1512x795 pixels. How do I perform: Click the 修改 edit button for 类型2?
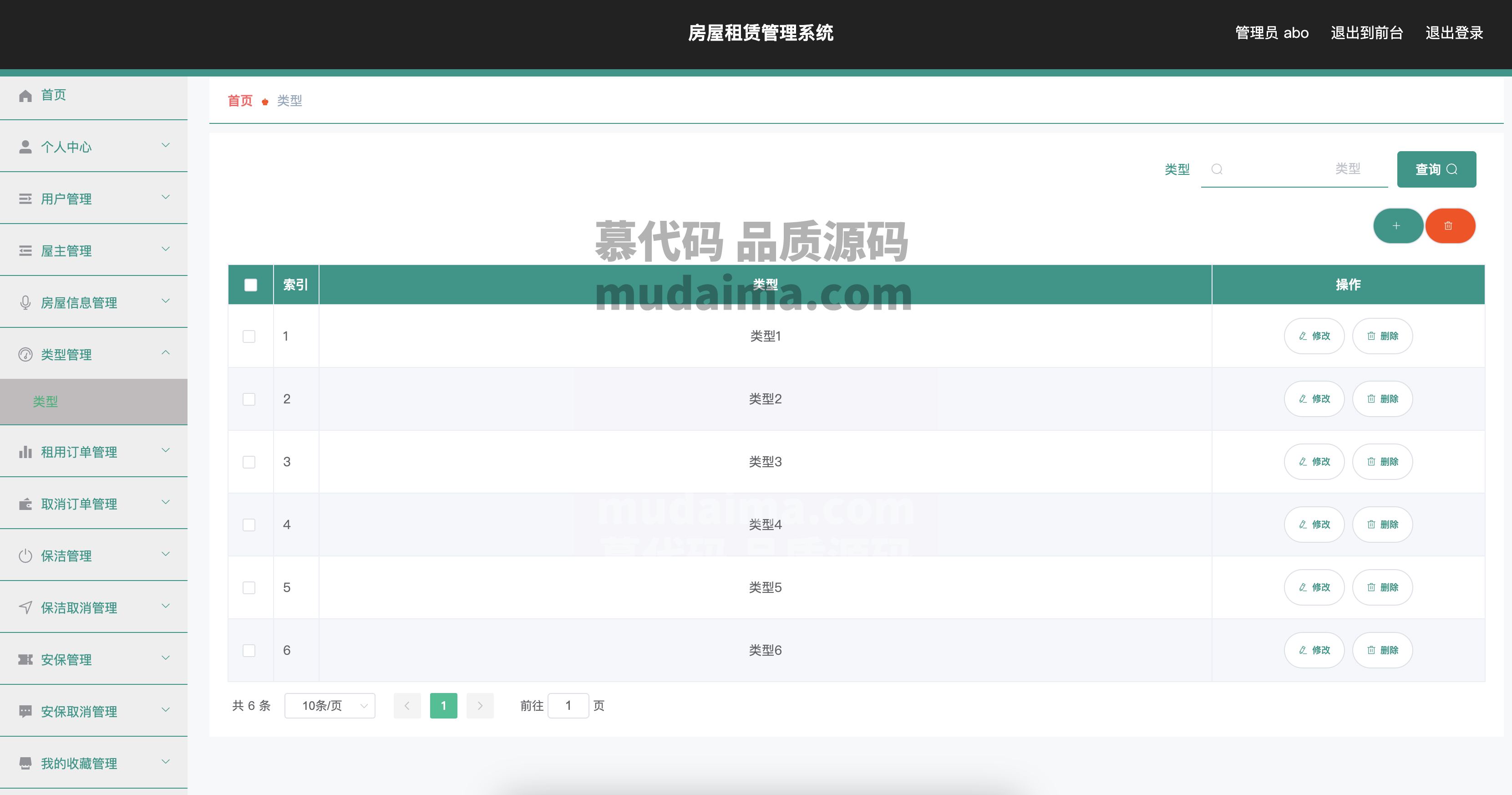tap(1314, 399)
